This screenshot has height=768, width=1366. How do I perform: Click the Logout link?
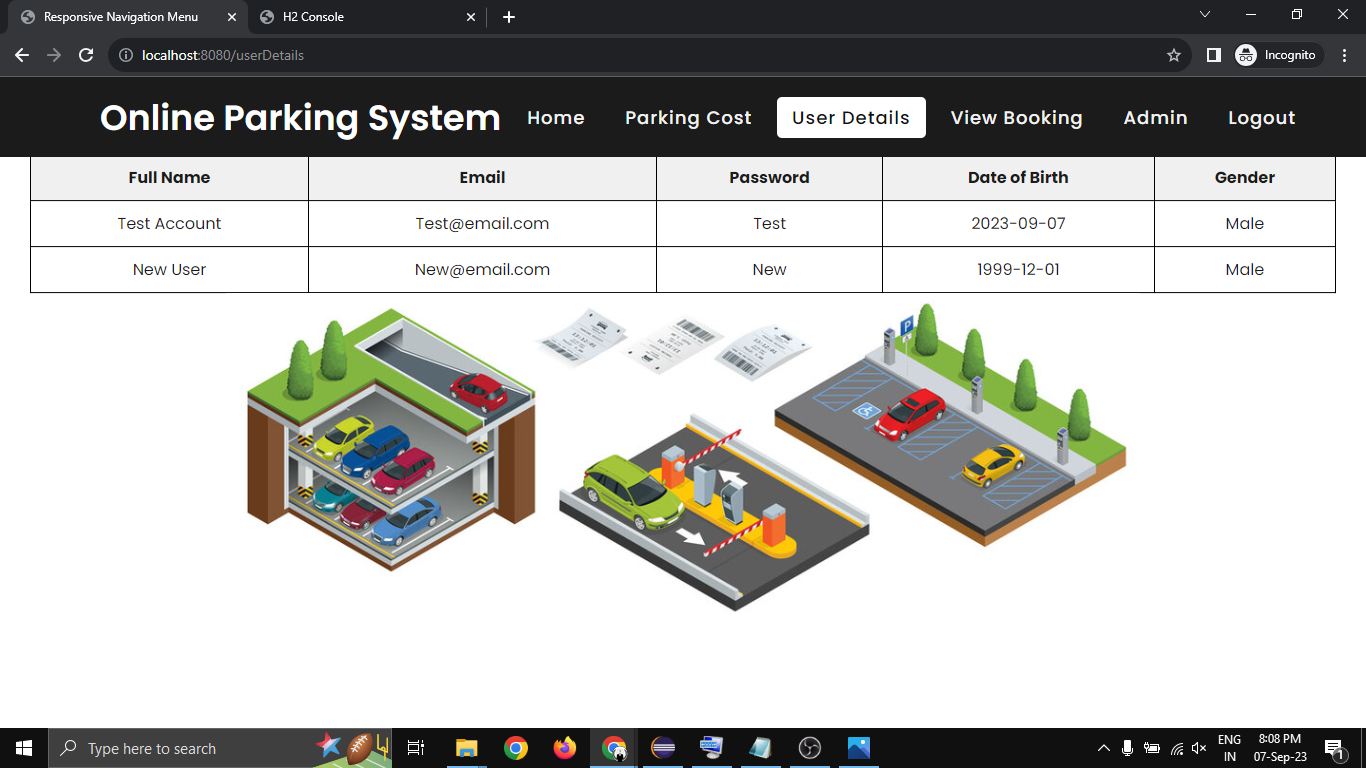point(1261,118)
